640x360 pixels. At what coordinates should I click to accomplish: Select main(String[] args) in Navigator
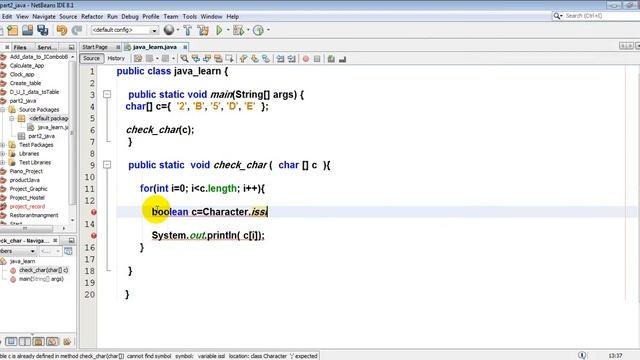41,279
